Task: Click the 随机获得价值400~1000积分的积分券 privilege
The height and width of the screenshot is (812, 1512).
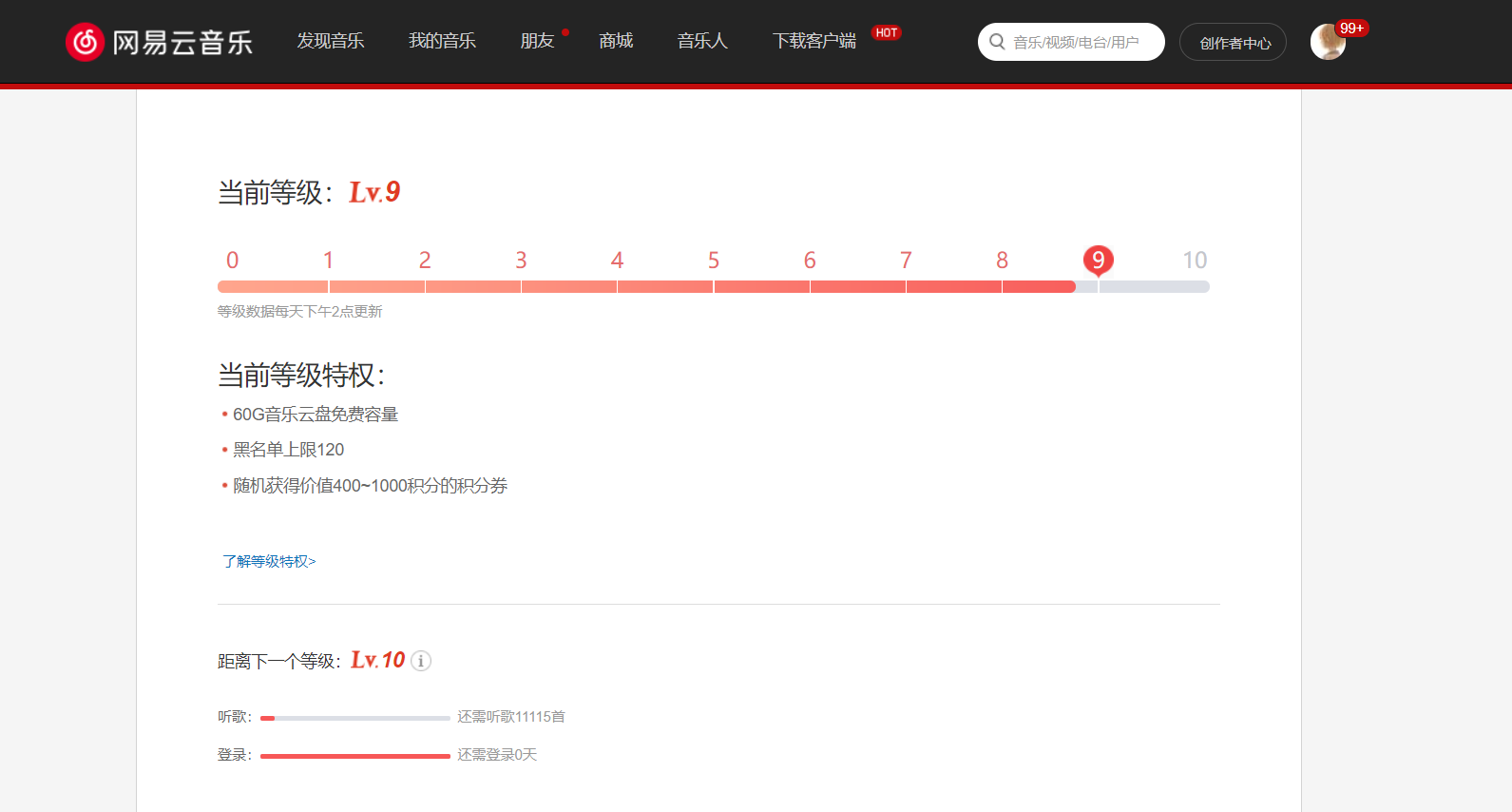Action: click(371, 486)
